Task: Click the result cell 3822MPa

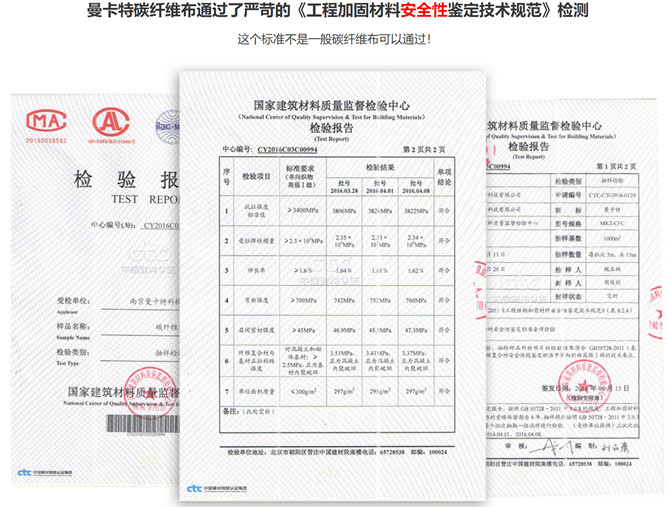Action: [x=416, y=211]
